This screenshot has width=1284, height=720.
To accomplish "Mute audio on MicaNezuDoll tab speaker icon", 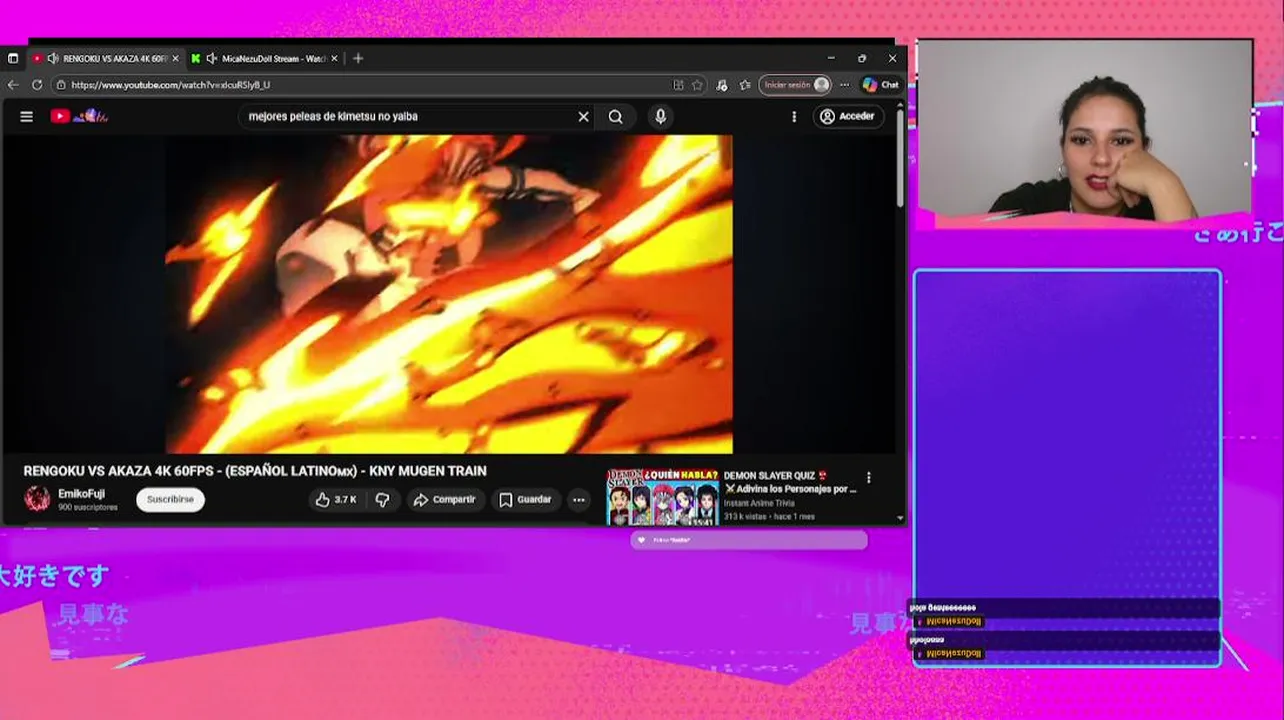I will pyautogui.click(x=211, y=58).
